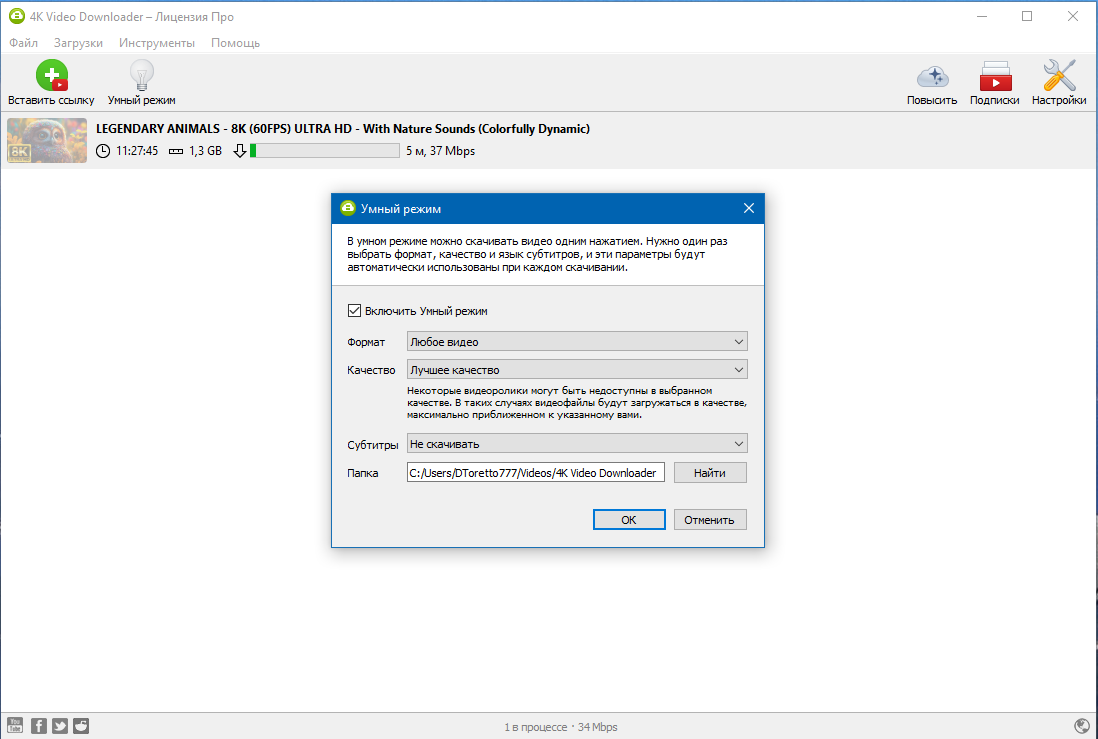The image size is (1098, 739).
Task: Click the 4K Video Downloader app icon in title bar
Action: pos(16,16)
